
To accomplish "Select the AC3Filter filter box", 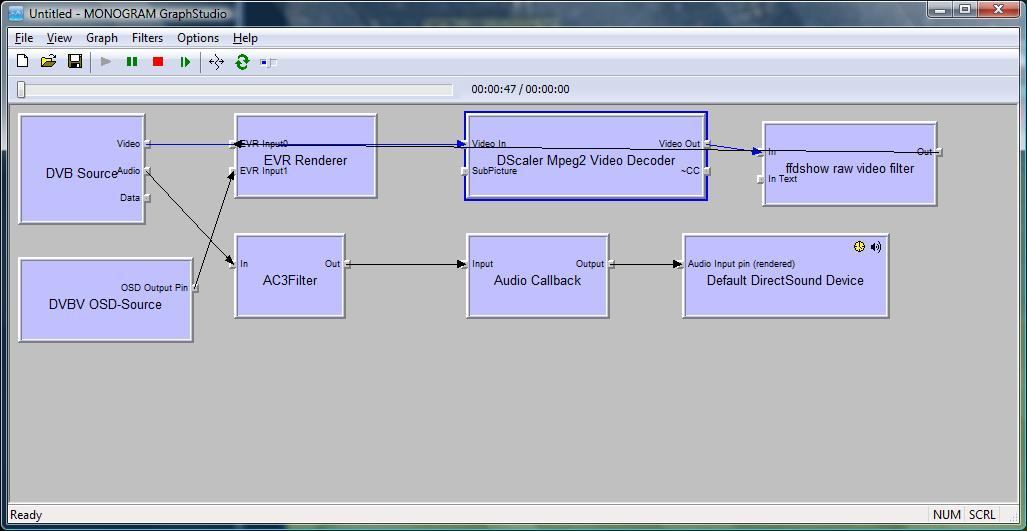I will tap(289, 276).
